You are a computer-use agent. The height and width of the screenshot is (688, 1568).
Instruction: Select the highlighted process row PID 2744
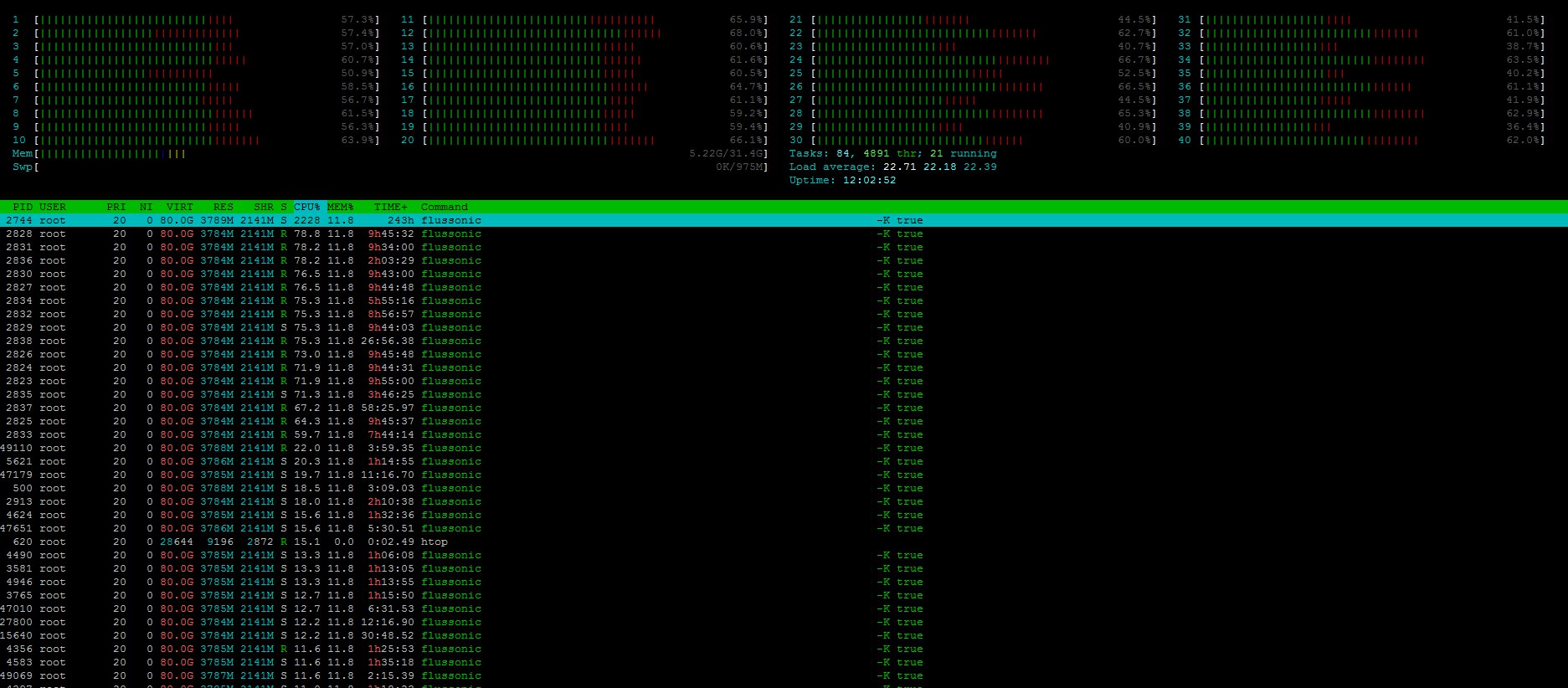pyautogui.click(x=784, y=220)
